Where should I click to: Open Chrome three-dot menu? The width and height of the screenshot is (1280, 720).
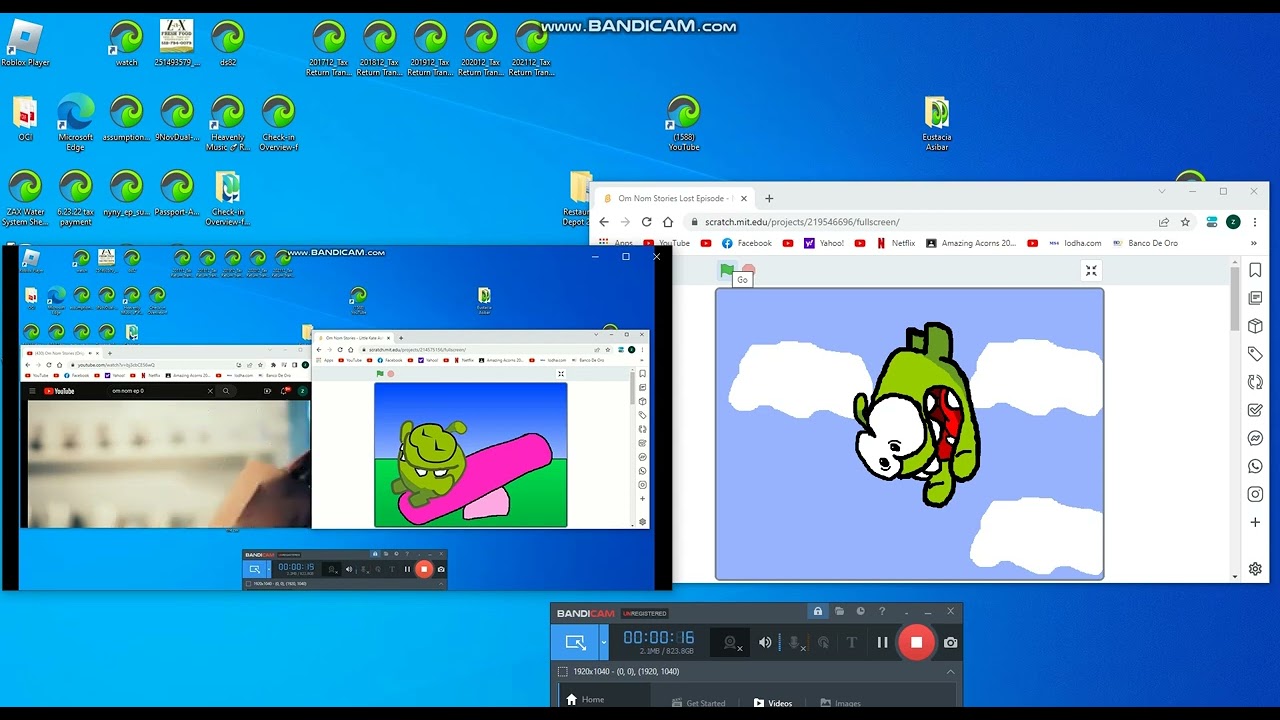coord(1254,222)
